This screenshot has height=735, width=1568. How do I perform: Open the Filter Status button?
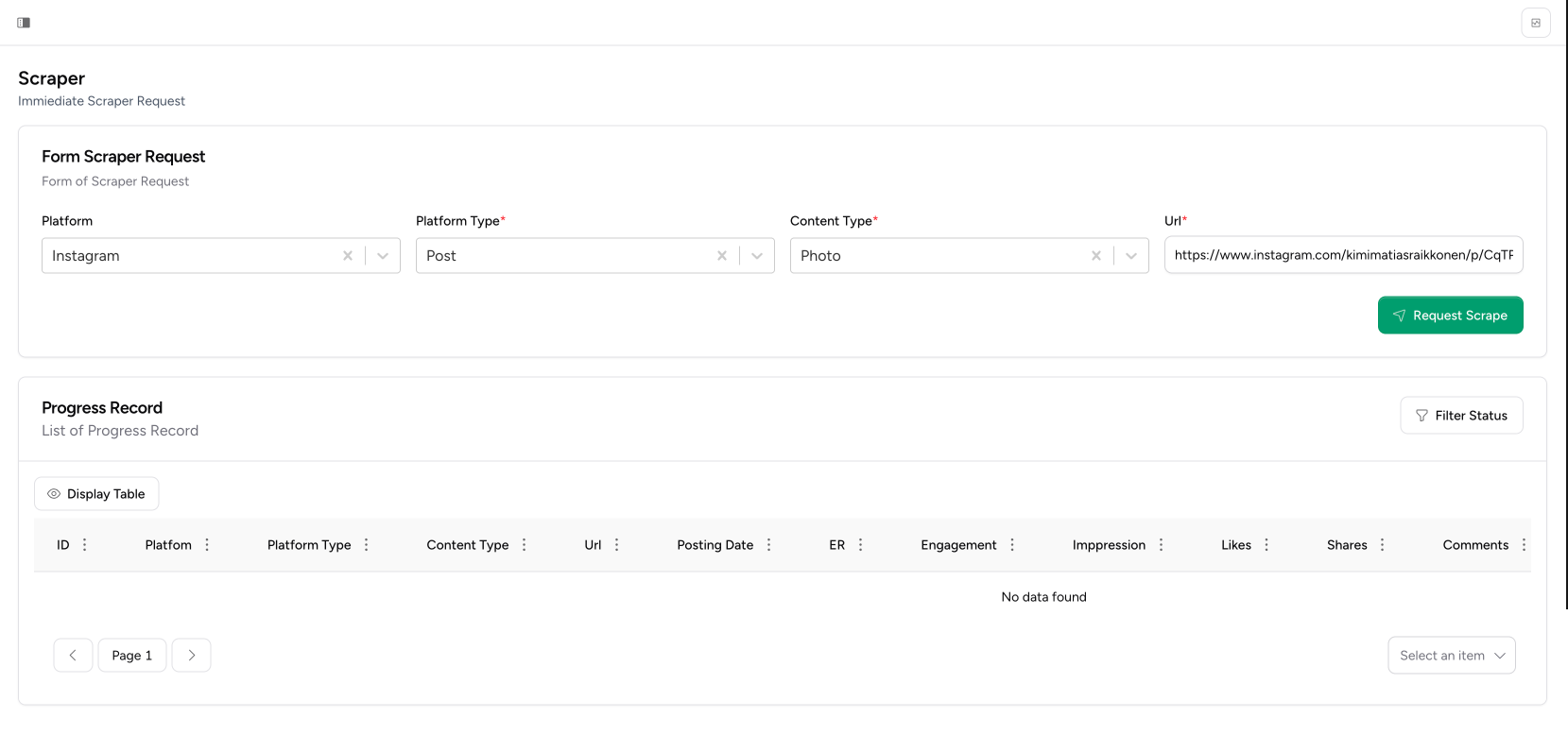coord(1461,416)
